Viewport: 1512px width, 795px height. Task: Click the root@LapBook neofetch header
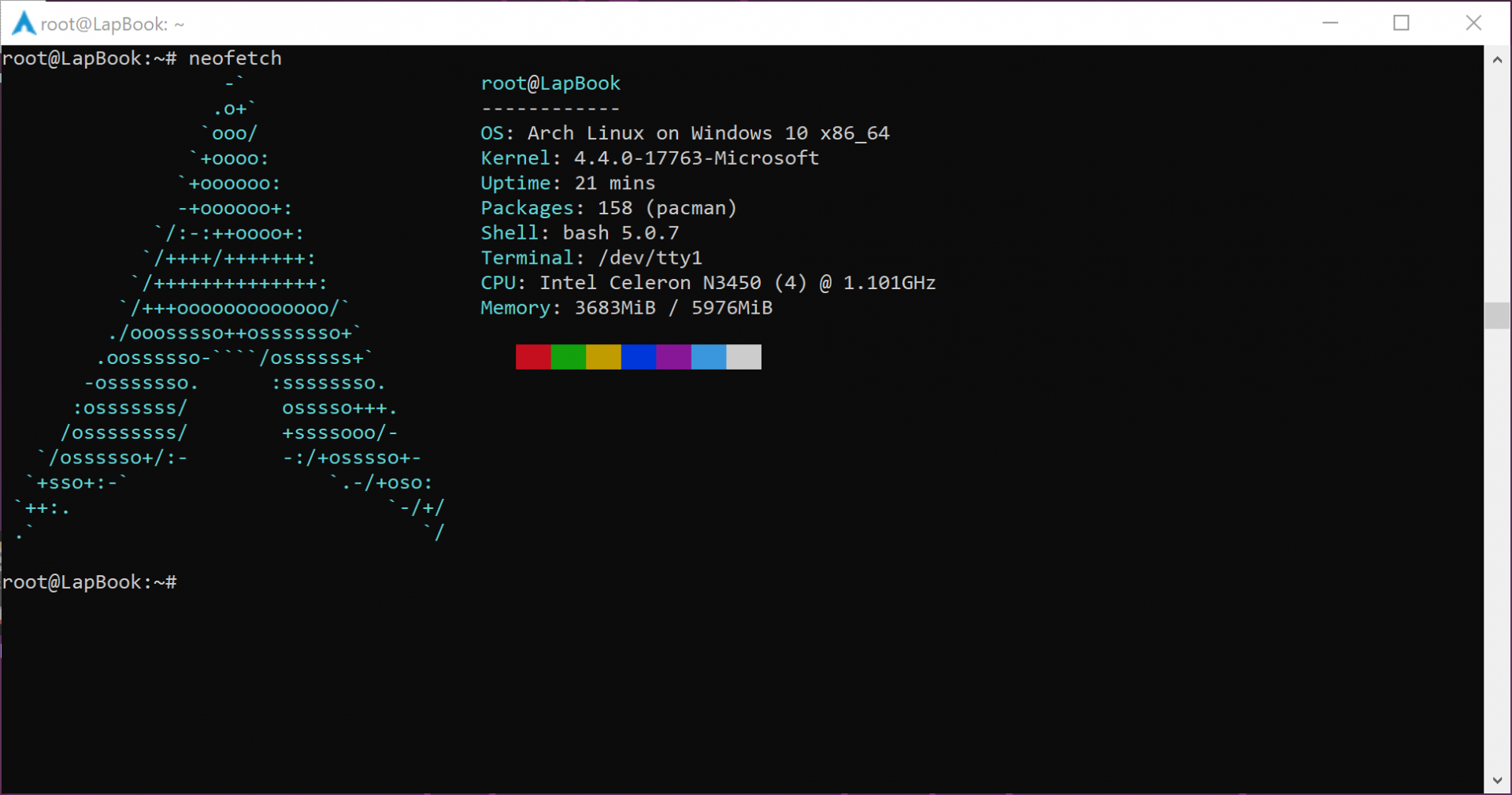[x=550, y=83]
